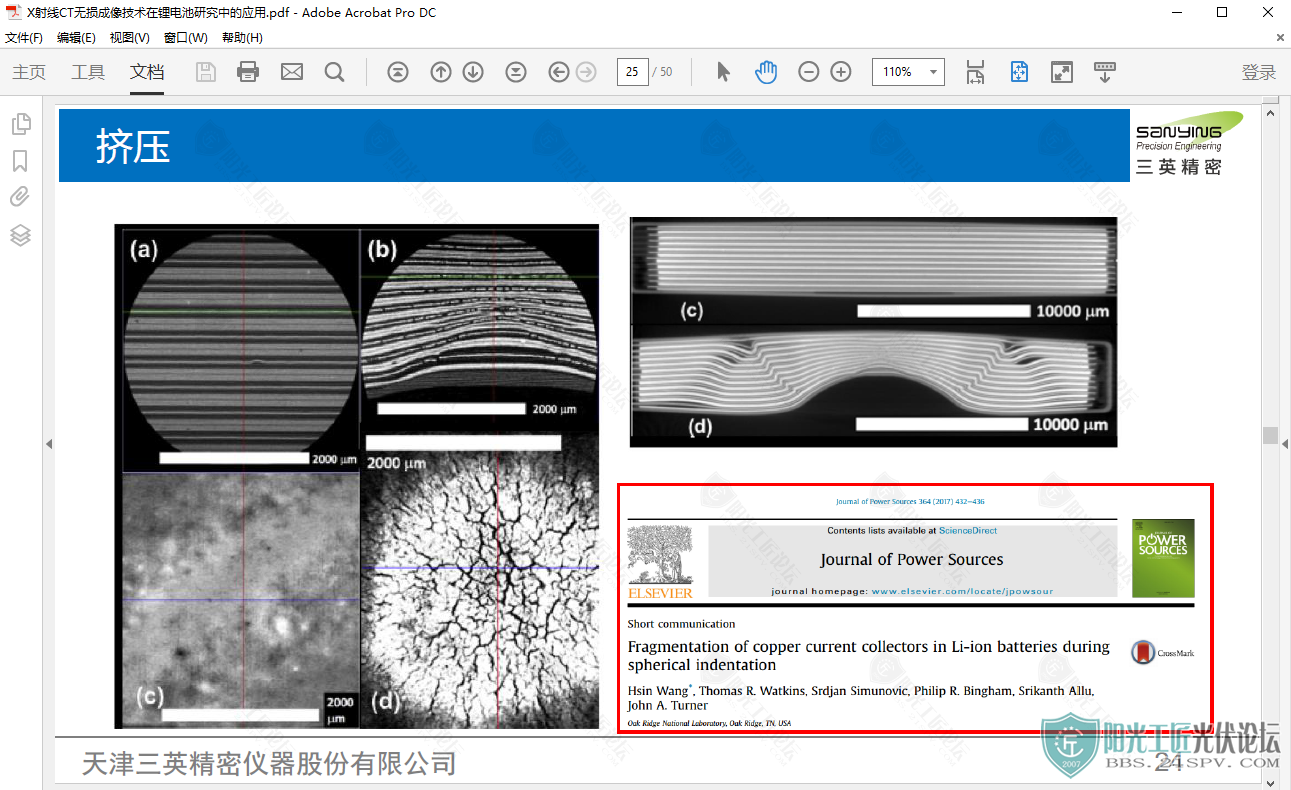The height and width of the screenshot is (790, 1291).
Task: Open the Page Thumbnails panel
Action: click(21, 124)
